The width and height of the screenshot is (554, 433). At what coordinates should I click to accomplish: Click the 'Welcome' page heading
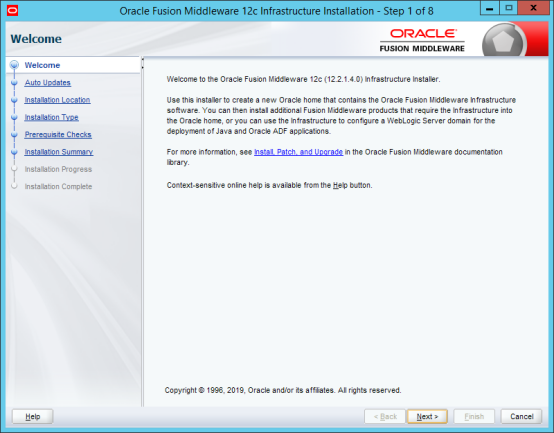[x=36, y=39]
